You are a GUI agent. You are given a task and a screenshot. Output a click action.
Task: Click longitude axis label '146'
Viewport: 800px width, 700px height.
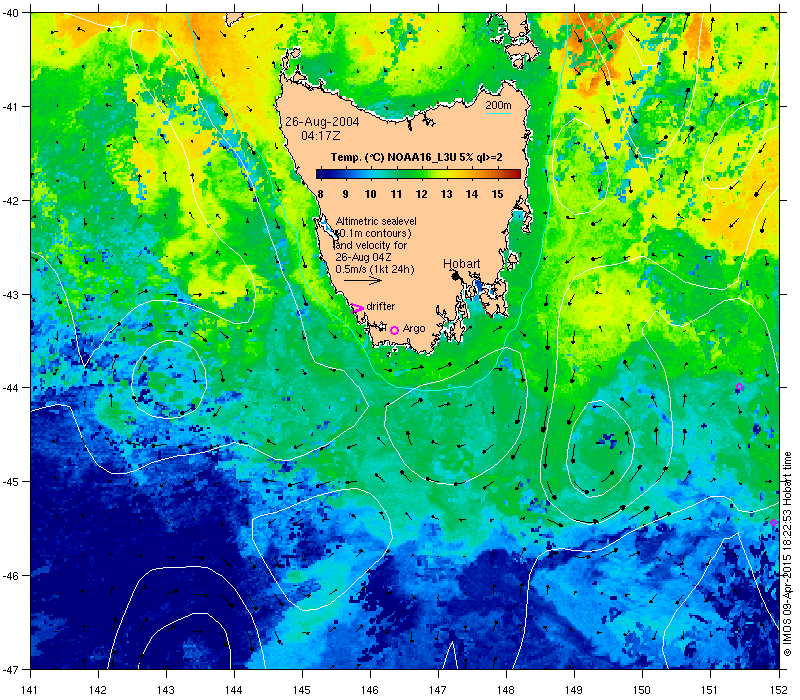point(370,690)
